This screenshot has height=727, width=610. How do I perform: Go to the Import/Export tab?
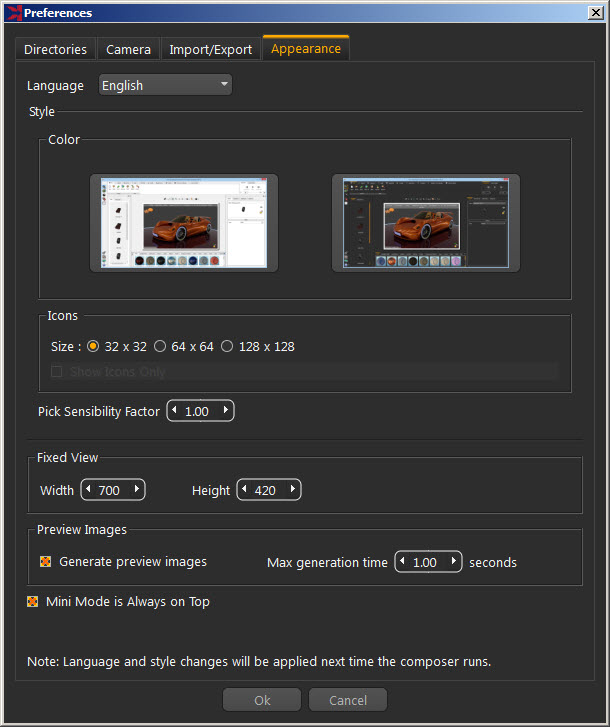[210, 49]
